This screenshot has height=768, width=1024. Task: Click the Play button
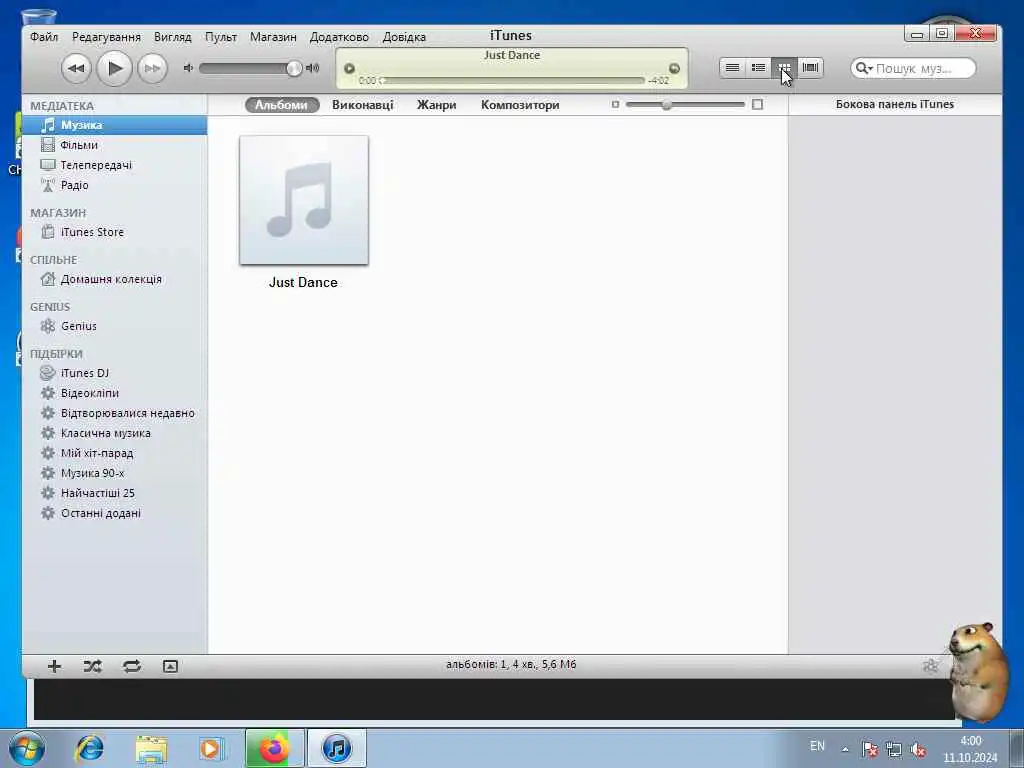point(114,68)
